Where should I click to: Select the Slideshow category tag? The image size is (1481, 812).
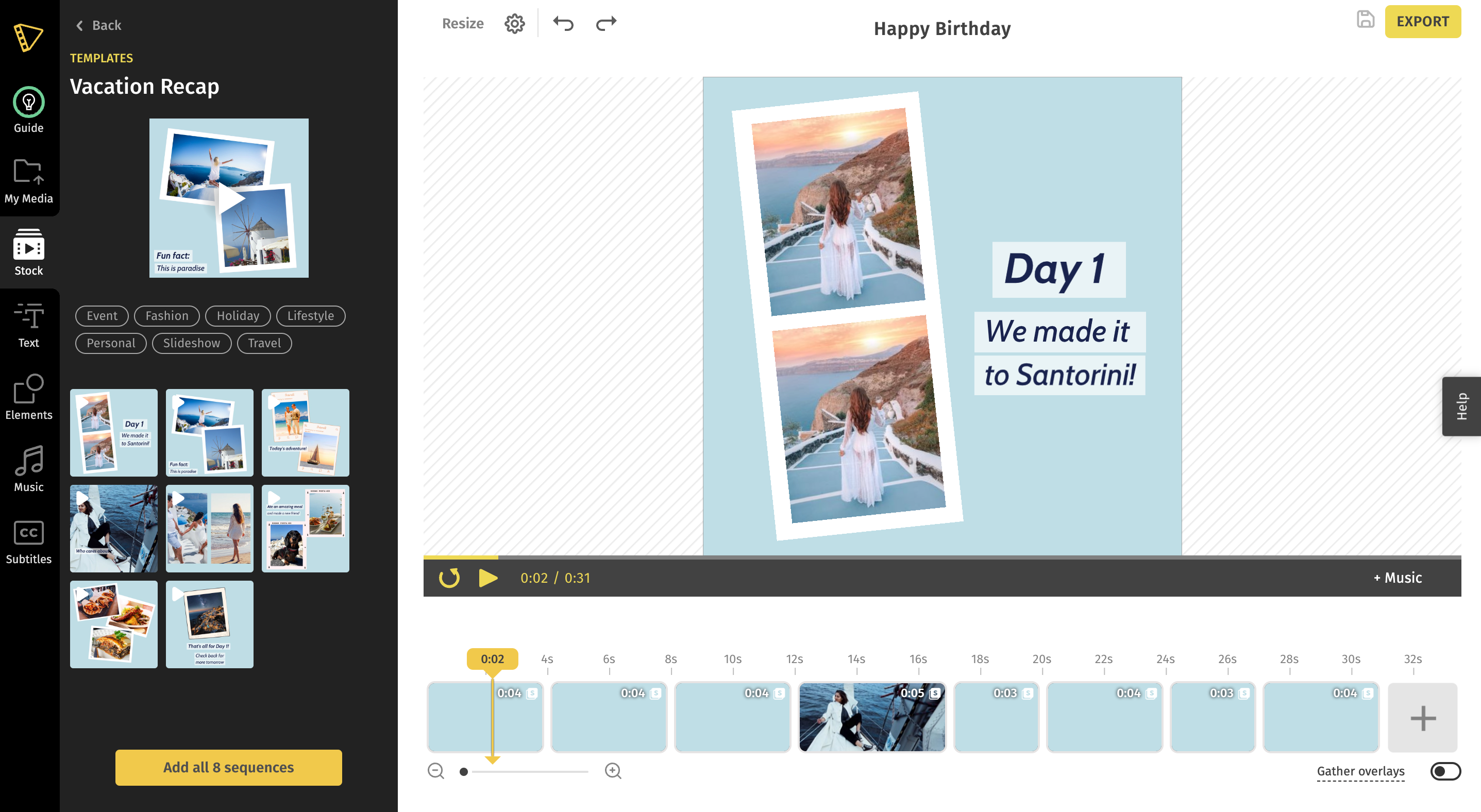[192, 343]
